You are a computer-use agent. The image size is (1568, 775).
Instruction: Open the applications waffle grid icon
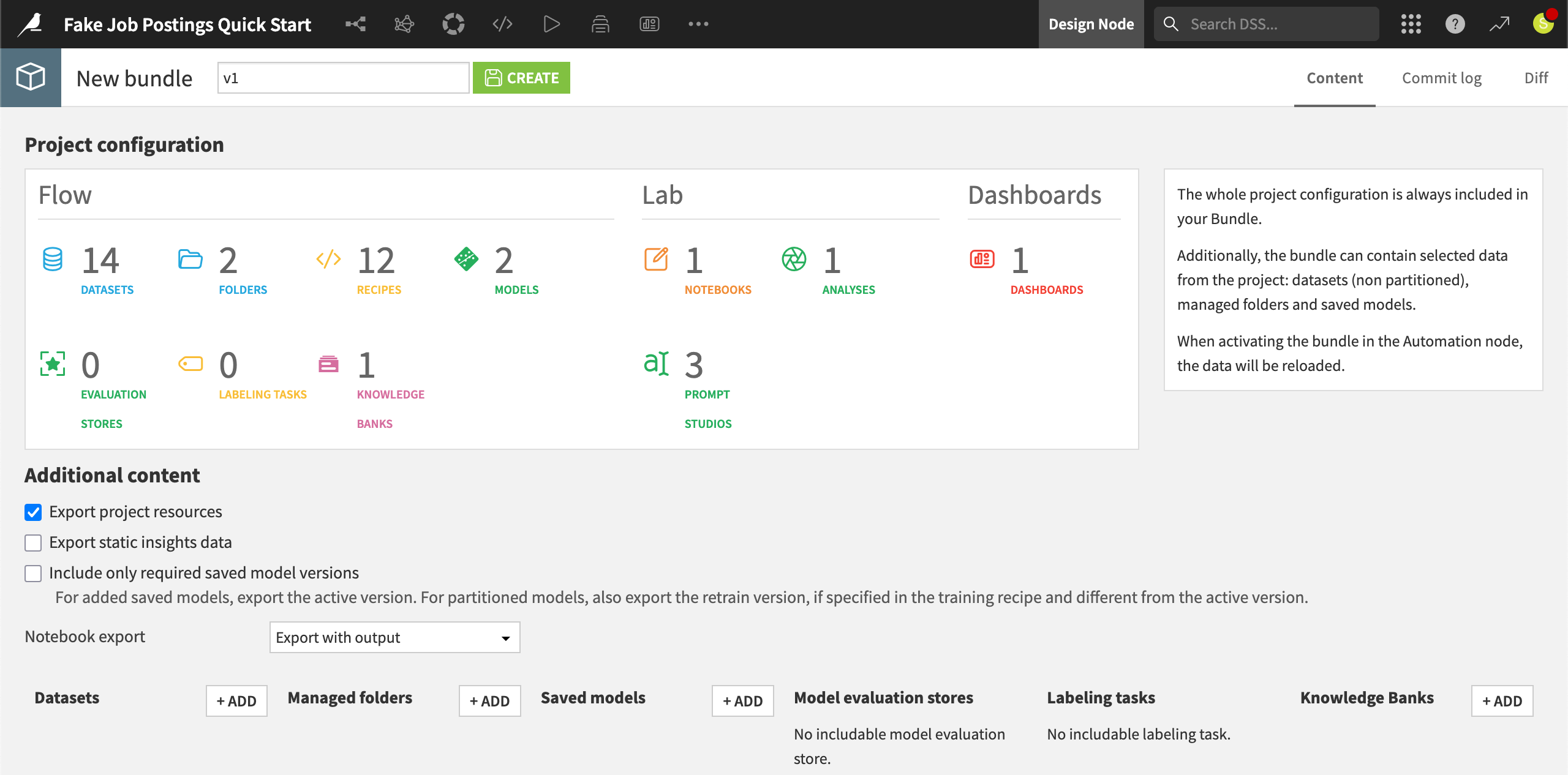[x=1411, y=24]
